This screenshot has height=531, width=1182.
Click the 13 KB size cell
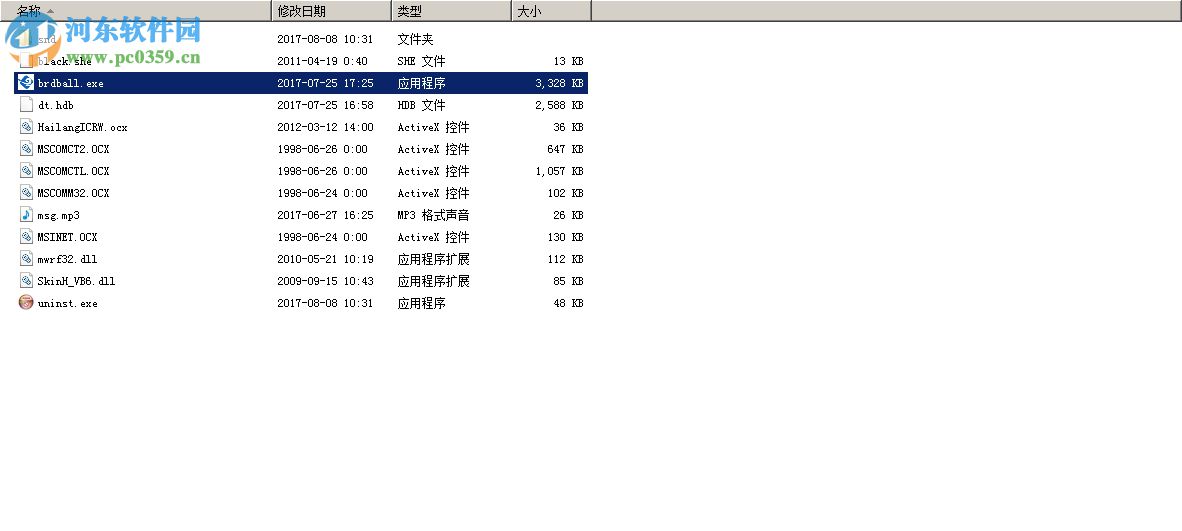568,61
